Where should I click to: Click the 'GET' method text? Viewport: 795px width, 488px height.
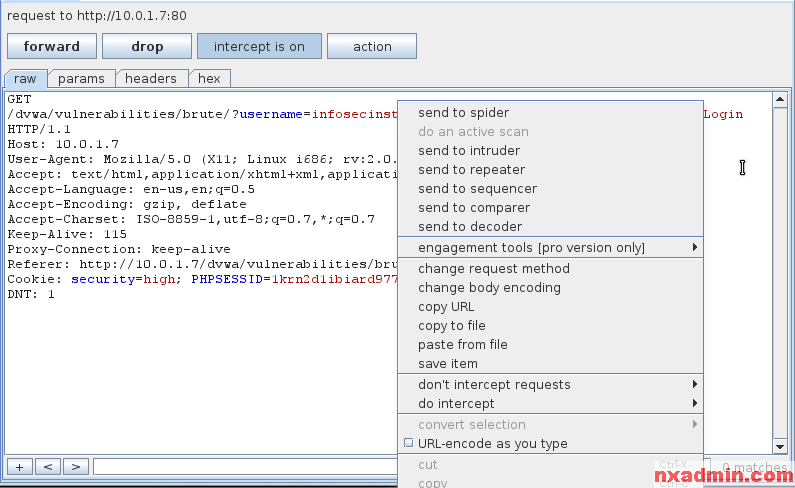(x=19, y=99)
